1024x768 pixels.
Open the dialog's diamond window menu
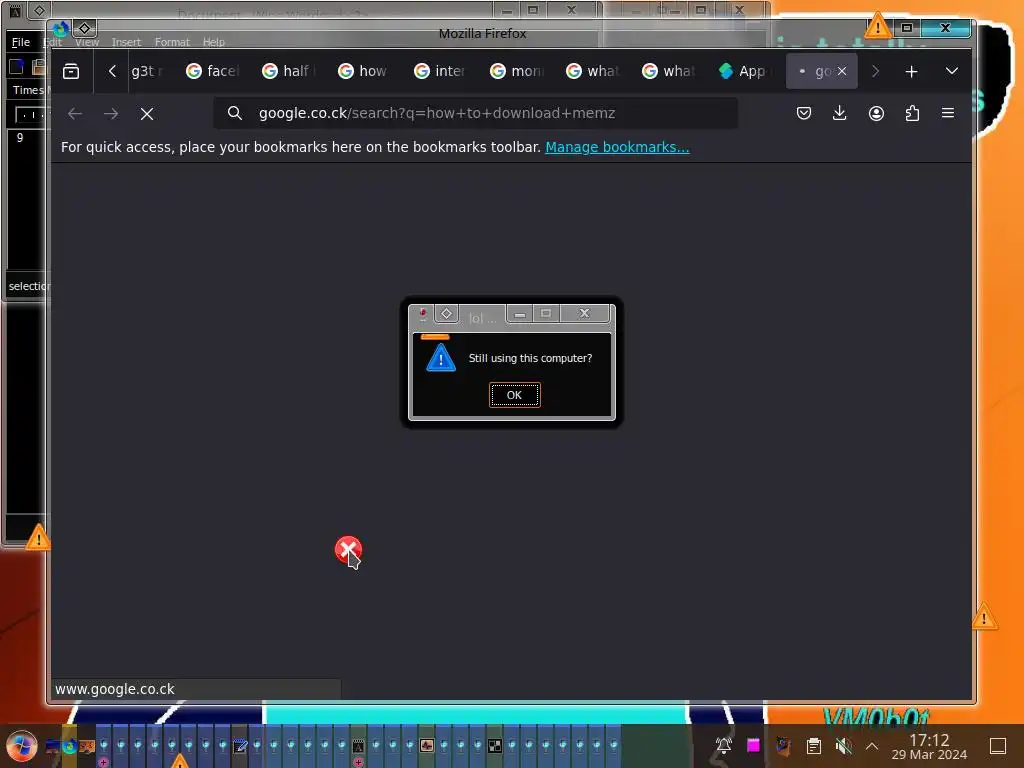[447, 313]
